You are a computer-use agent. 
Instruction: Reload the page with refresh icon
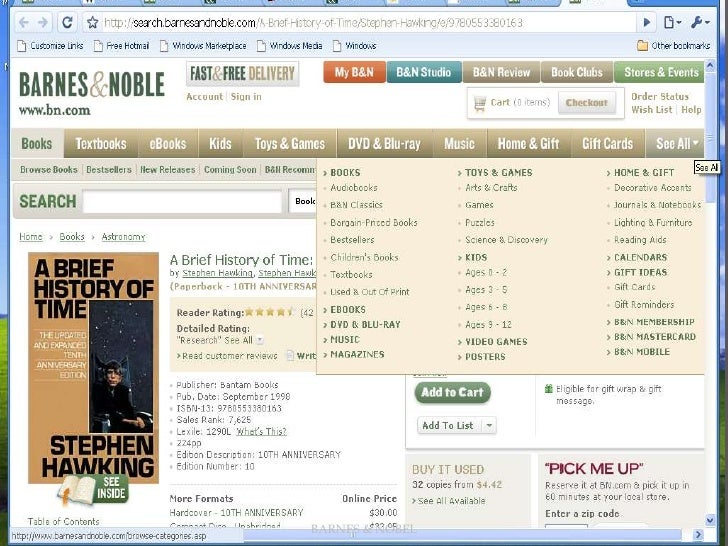67,22
